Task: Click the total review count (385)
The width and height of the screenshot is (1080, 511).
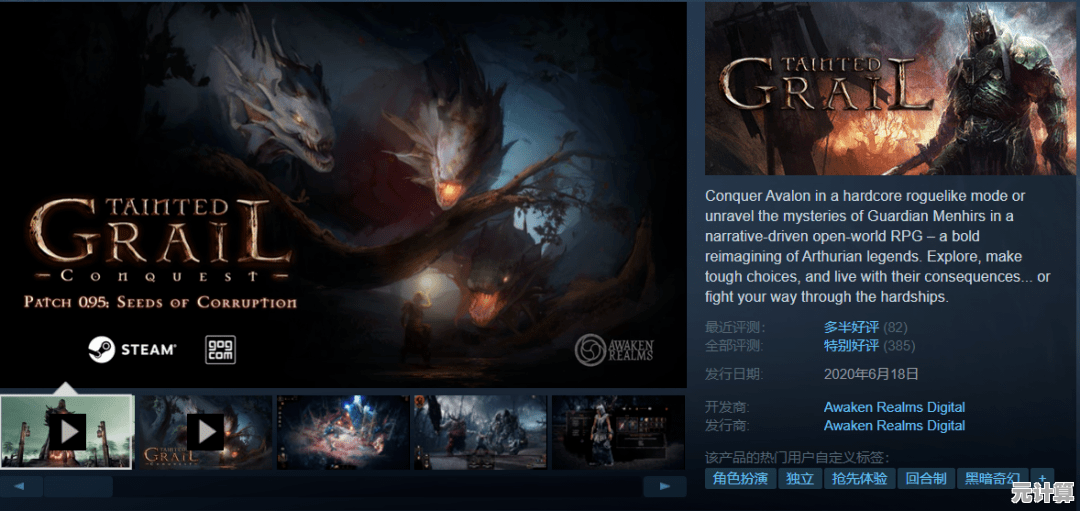Action: pos(899,345)
